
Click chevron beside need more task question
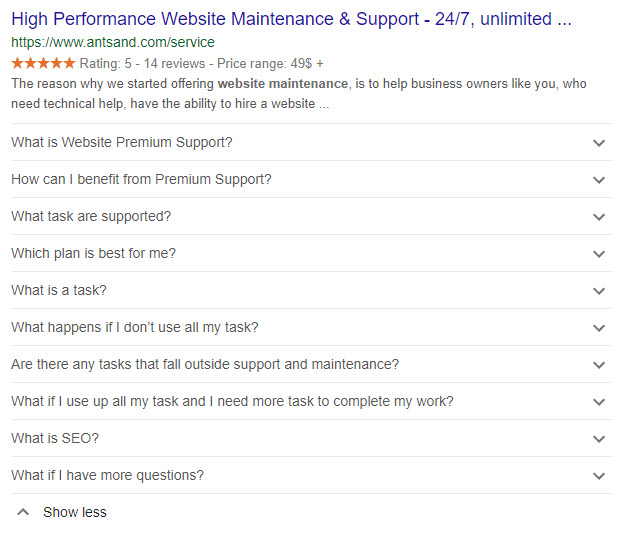pos(599,402)
